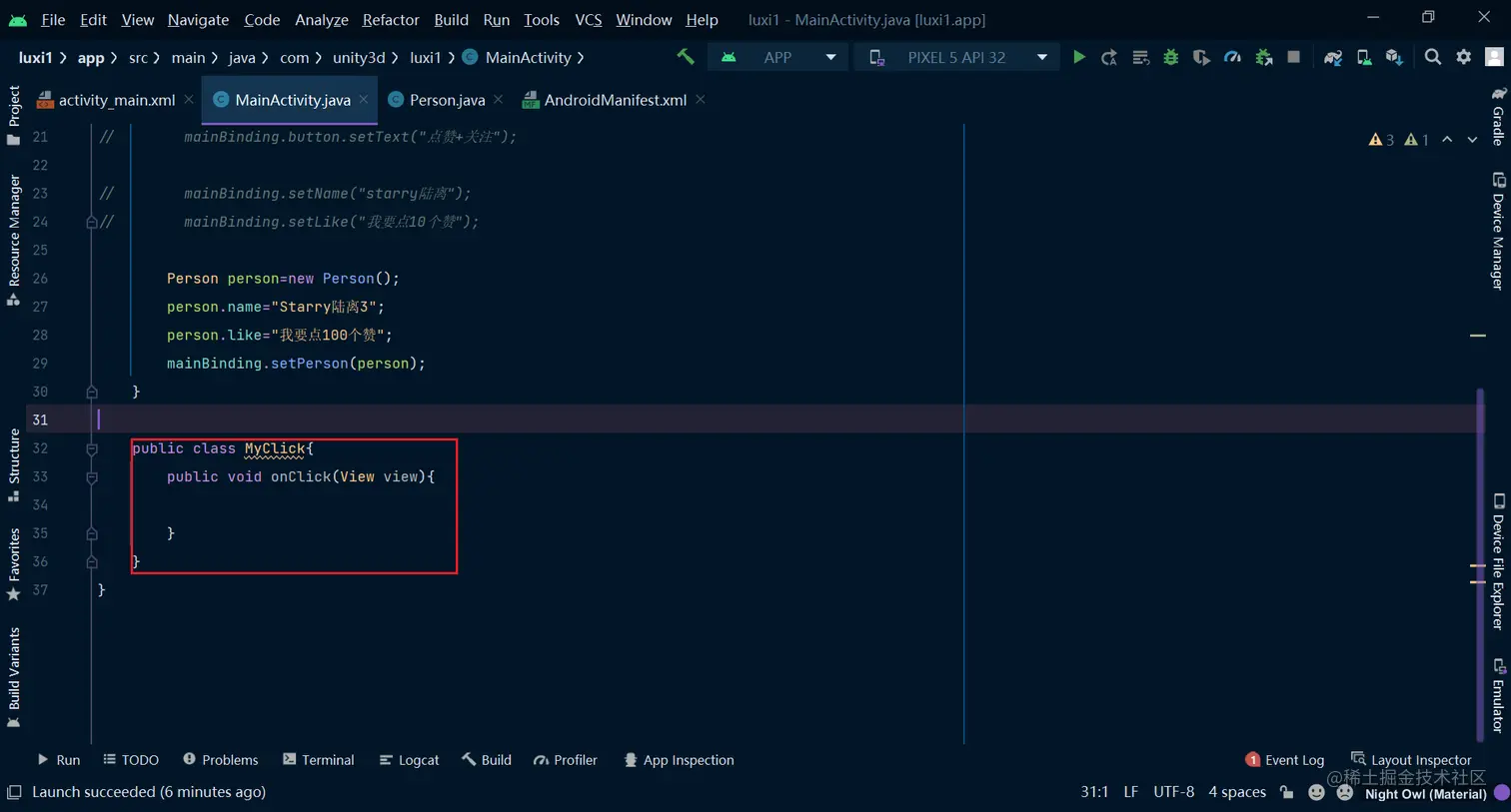
Task: Click the user account avatar icon
Action: [x=1495, y=57]
